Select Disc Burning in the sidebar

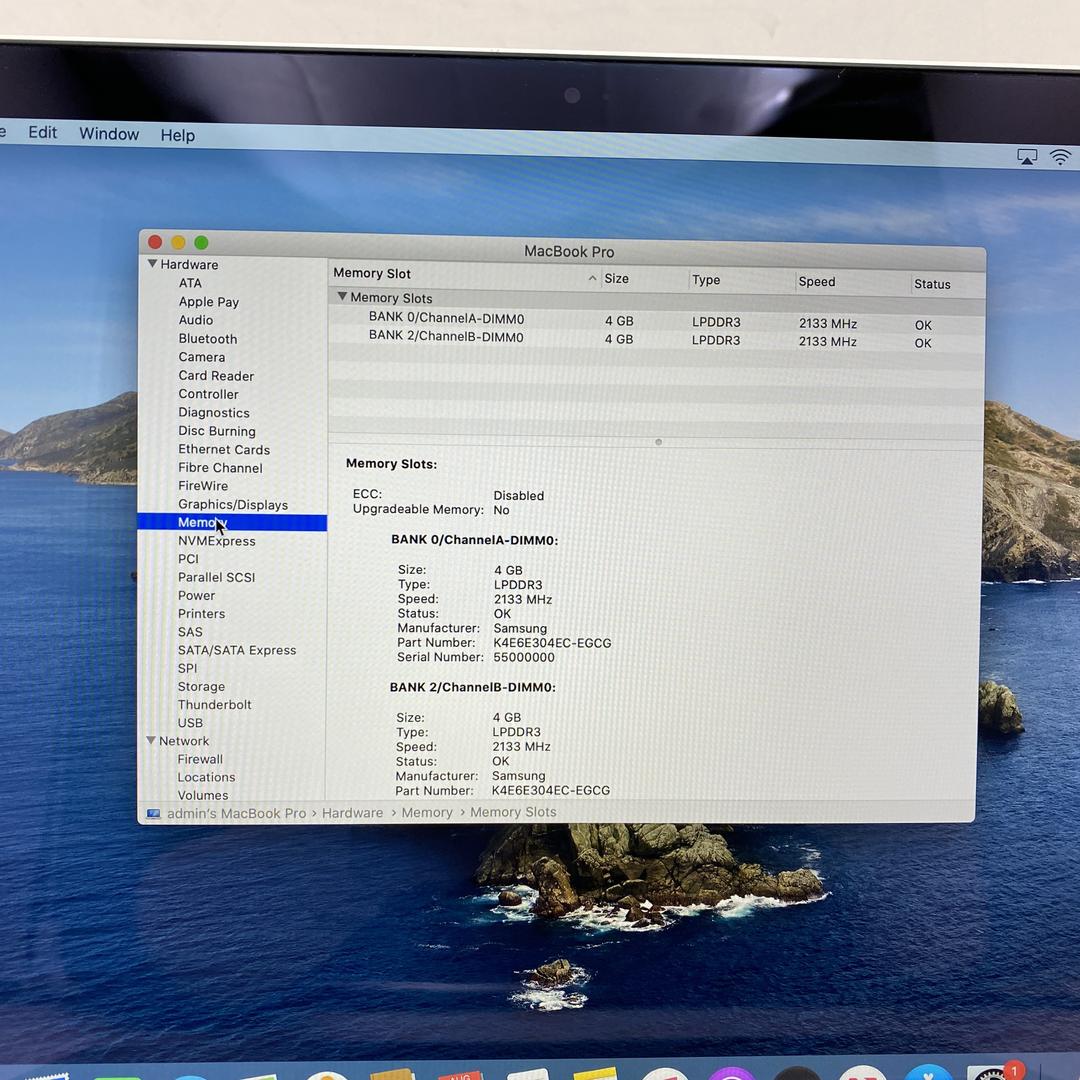(217, 431)
